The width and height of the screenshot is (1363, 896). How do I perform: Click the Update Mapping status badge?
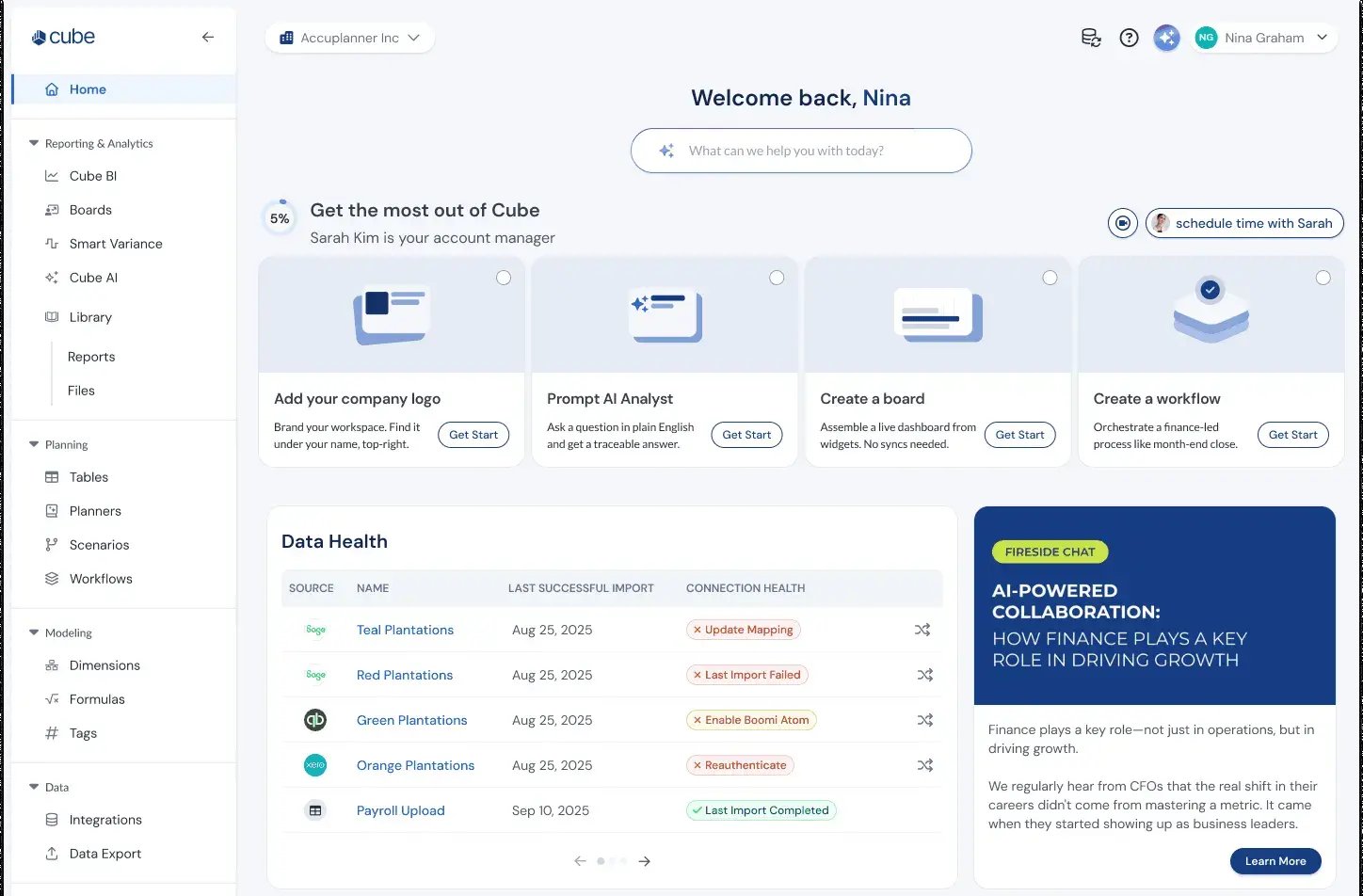click(744, 630)
